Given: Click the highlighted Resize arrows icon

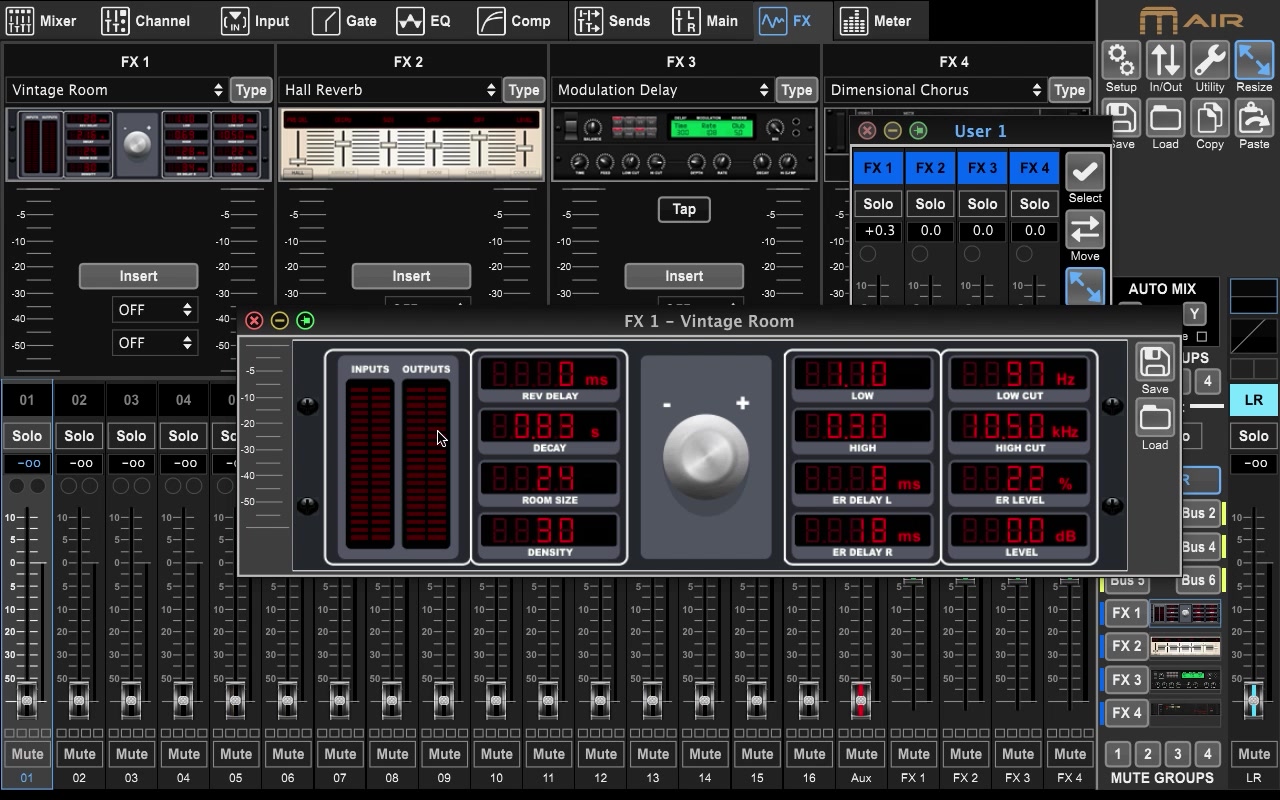Looking at the screenshot, I should pyautogui.click(x=1254, y=61).
